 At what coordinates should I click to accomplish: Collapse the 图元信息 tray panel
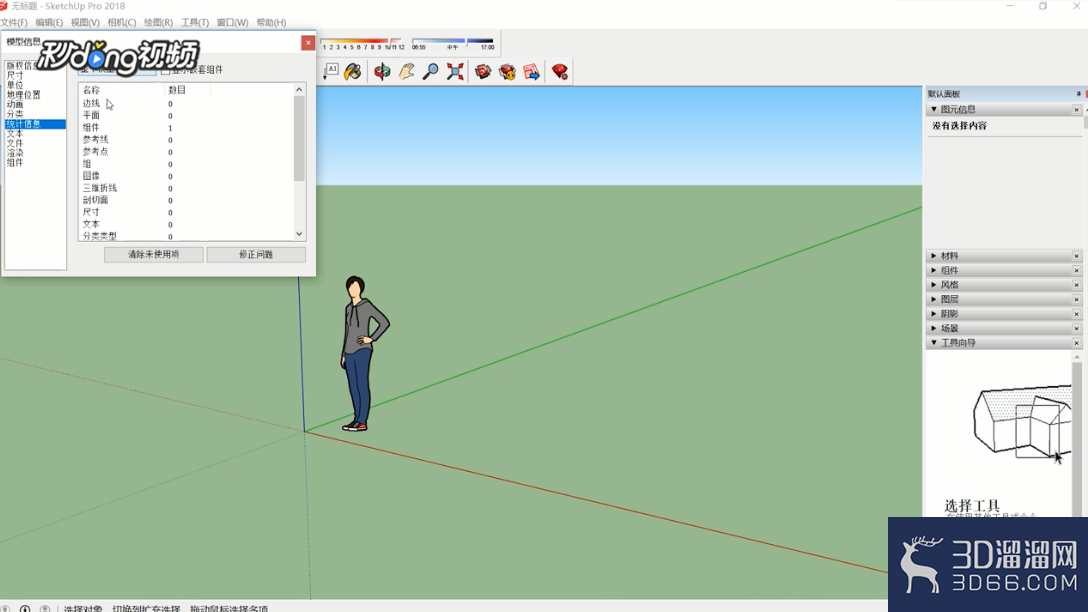point(934,110)
